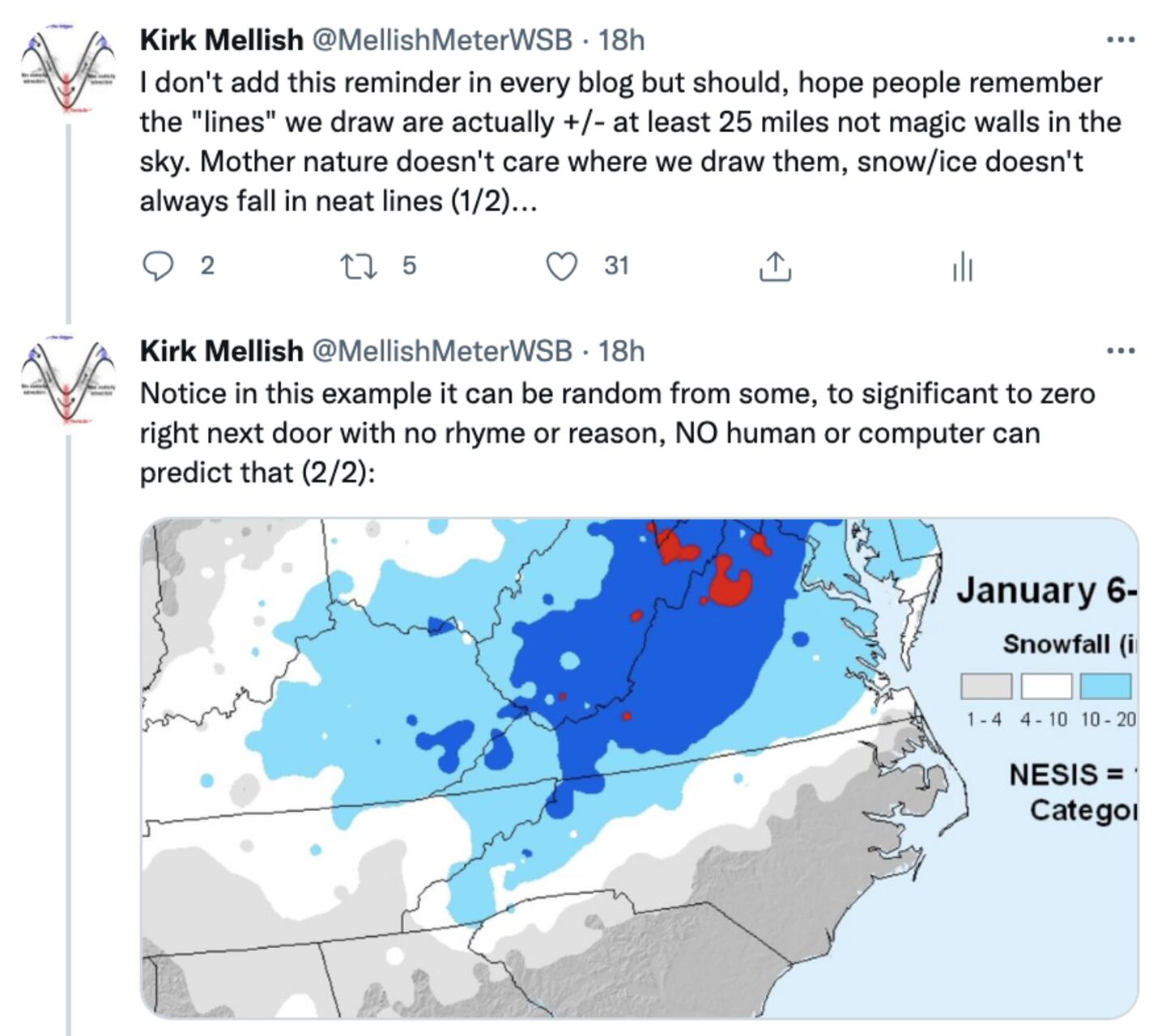Open more options menu on second tweet
1166x1036 pixels.
click(x=1121, y=350)
